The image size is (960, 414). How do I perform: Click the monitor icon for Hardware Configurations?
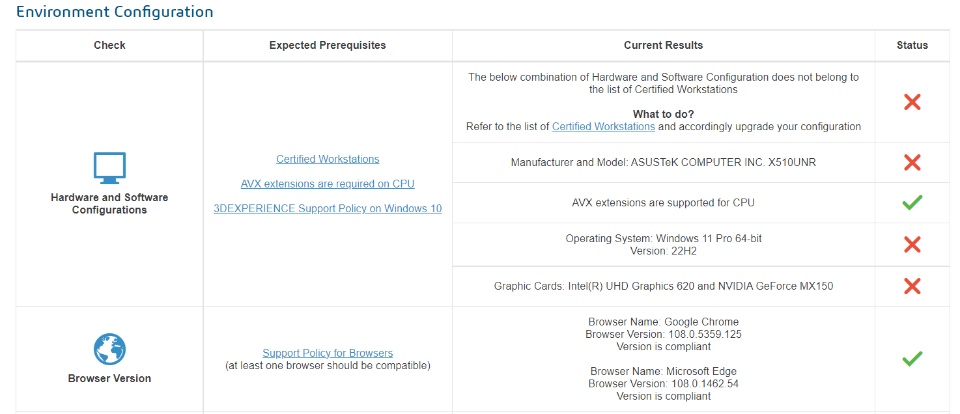click(x=109, y=167)
